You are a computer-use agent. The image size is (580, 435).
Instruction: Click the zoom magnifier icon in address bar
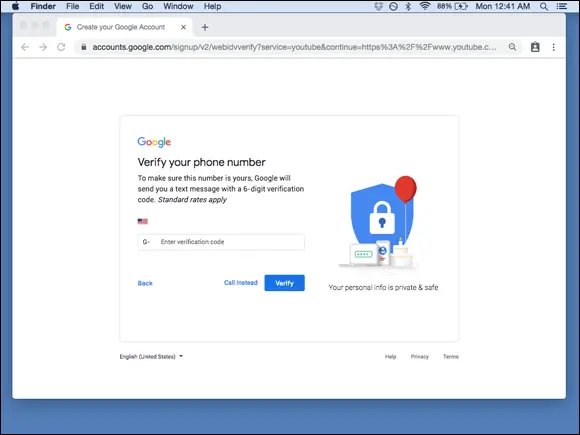[512, 47]
